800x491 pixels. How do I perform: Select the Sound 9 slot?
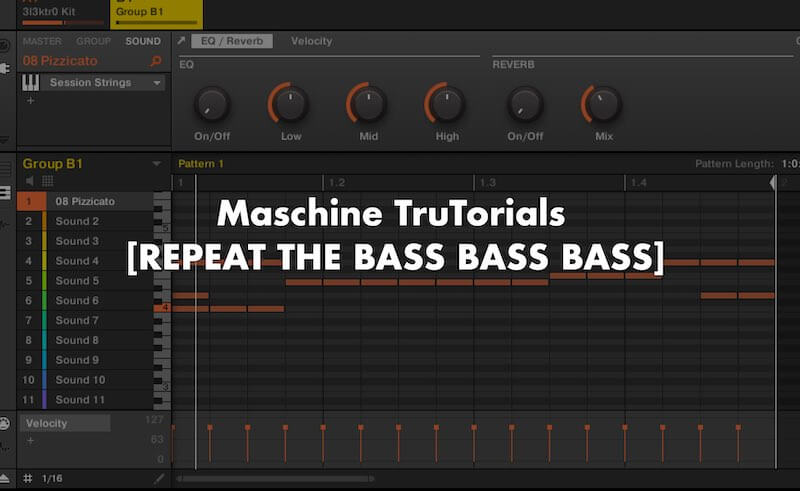[x=85, y=360]
